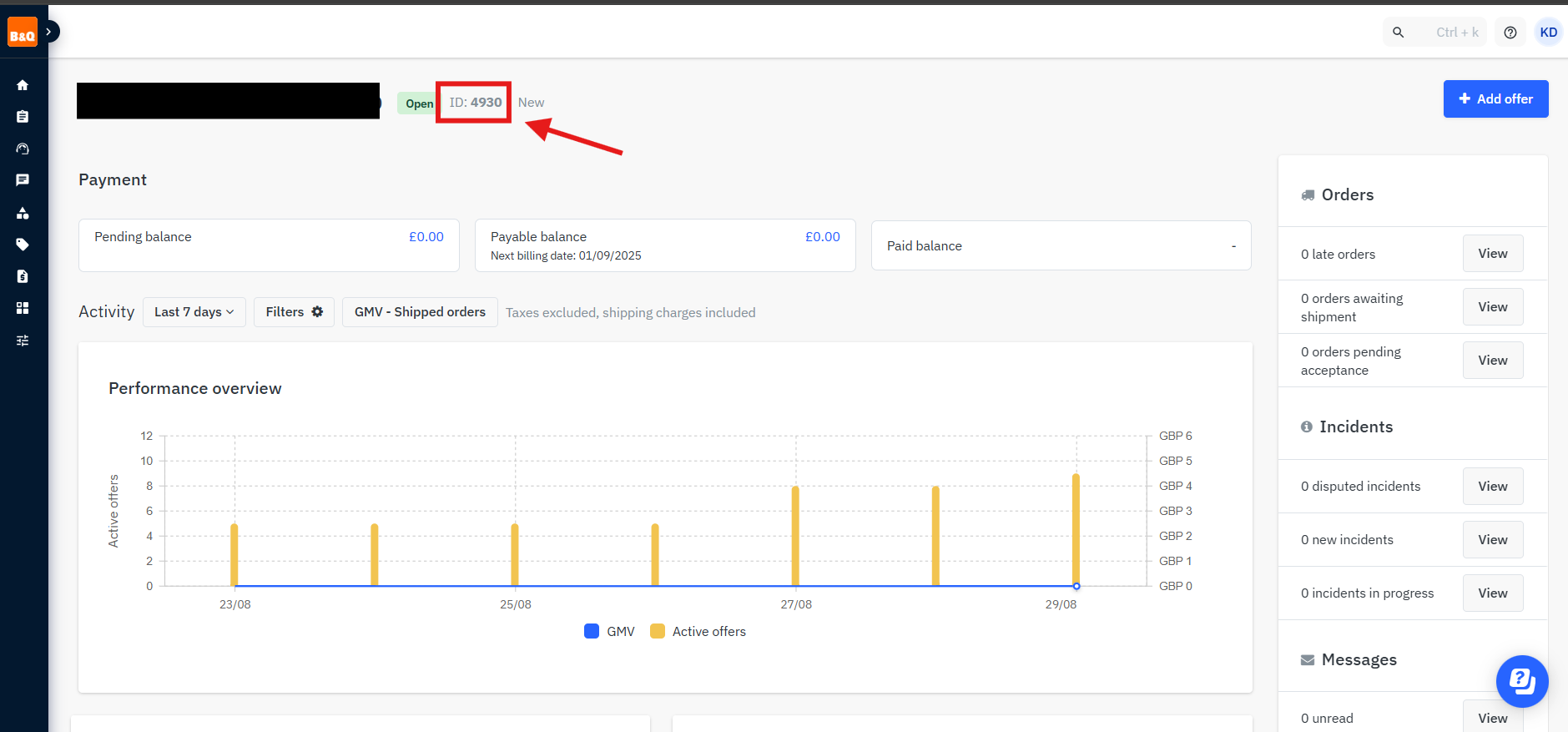Expand the sidebar with the chevron arrow
Screen dimensions: 1568x732
pos(49,32)
